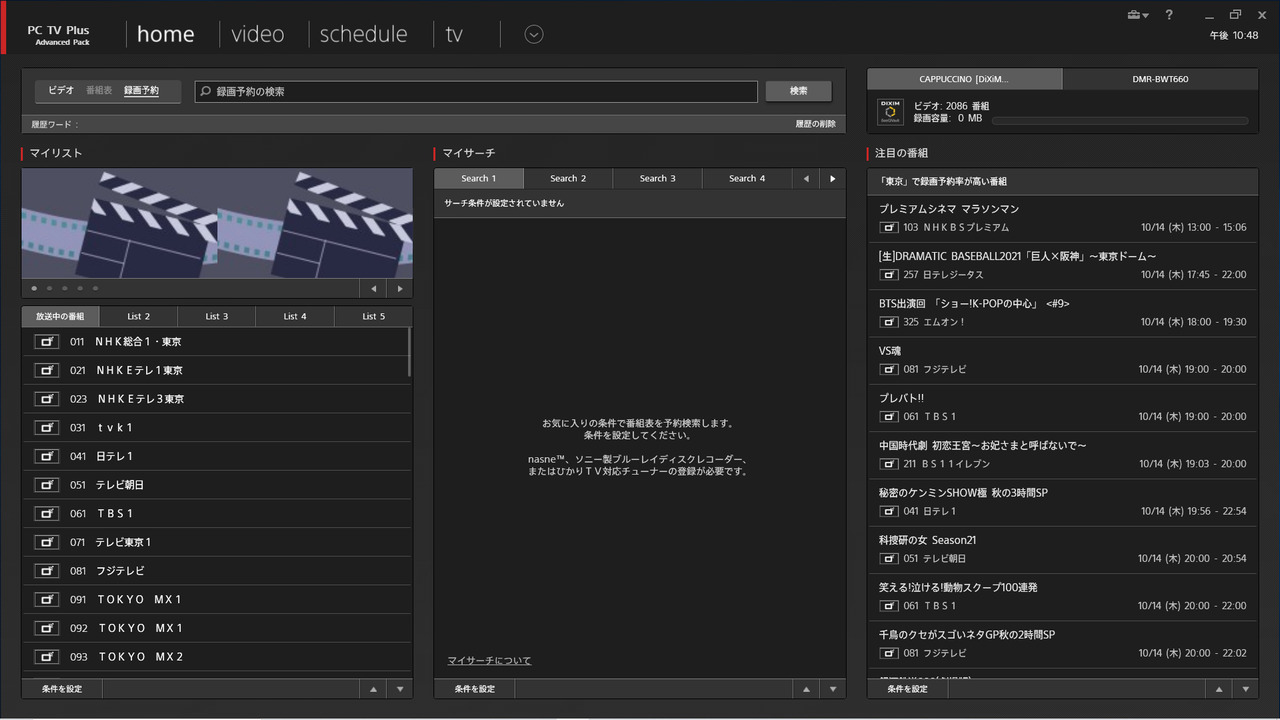Switch search mode to ビデオ
1280x720 pixels.
pos(60,90)
